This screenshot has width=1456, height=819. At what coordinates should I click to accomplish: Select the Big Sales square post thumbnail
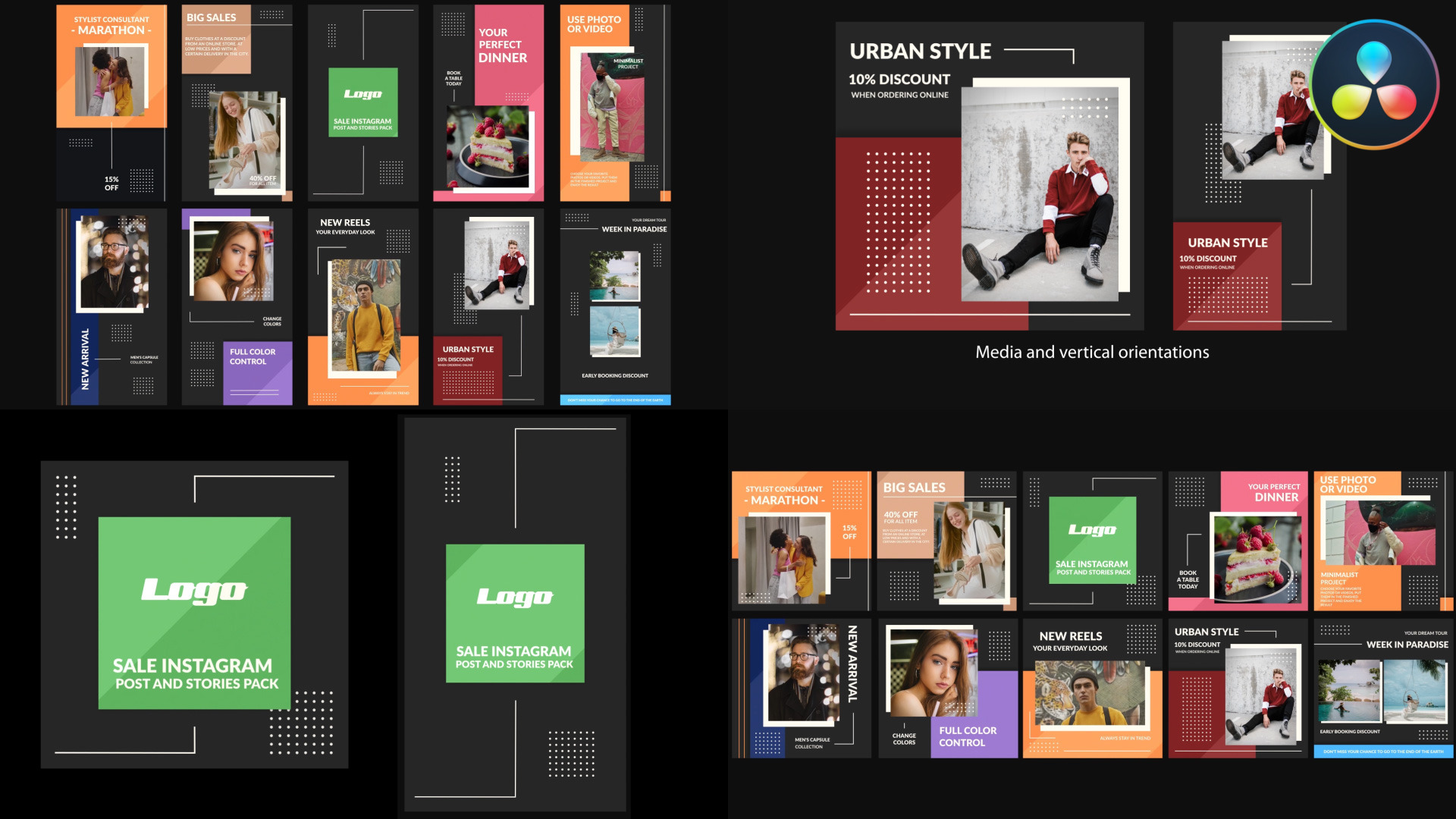point(946,541)
